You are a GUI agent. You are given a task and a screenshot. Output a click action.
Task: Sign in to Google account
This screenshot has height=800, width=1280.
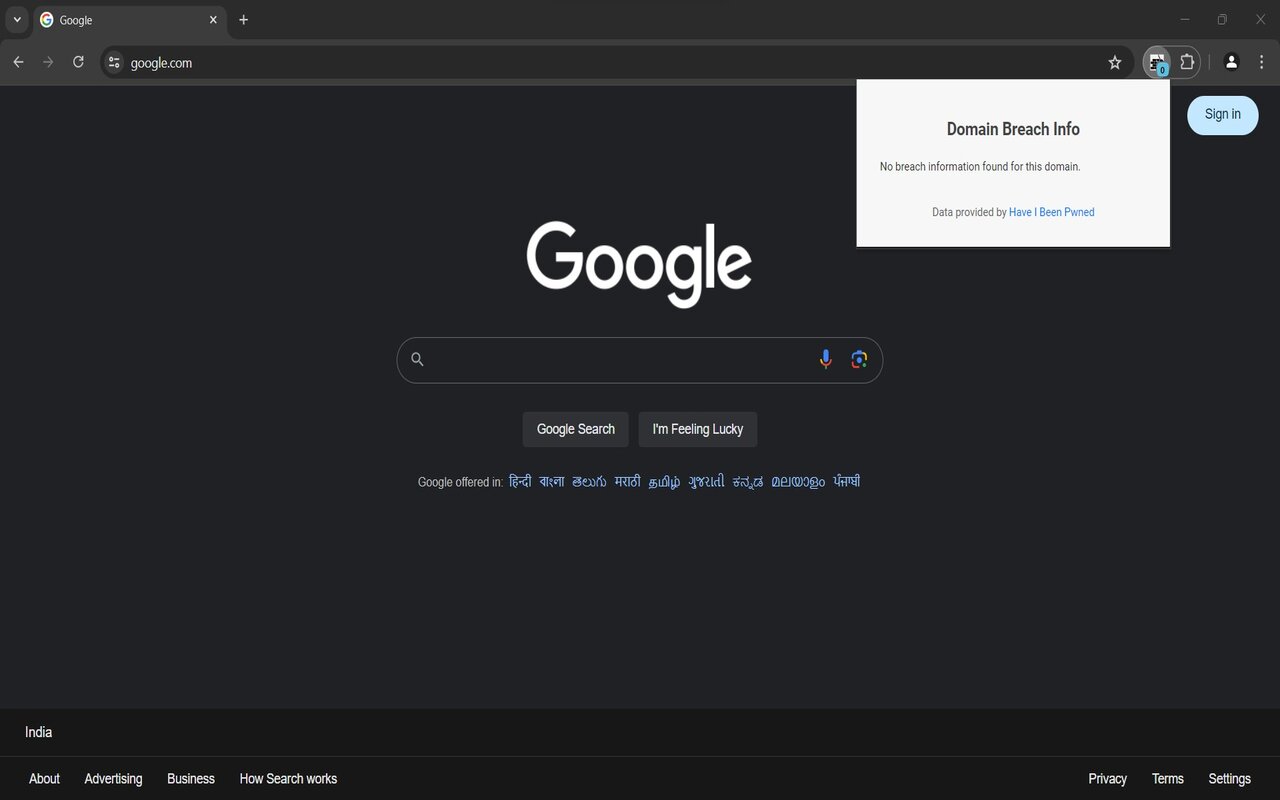(1222, 115)
